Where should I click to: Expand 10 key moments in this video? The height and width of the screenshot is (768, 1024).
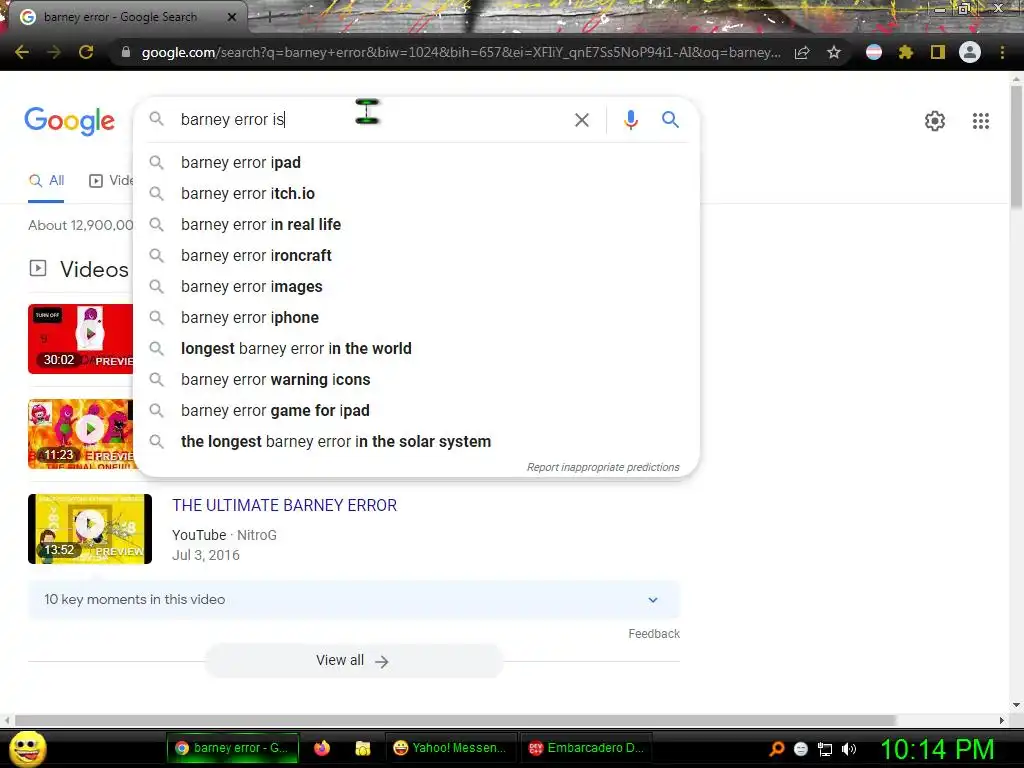click(354, 600)
